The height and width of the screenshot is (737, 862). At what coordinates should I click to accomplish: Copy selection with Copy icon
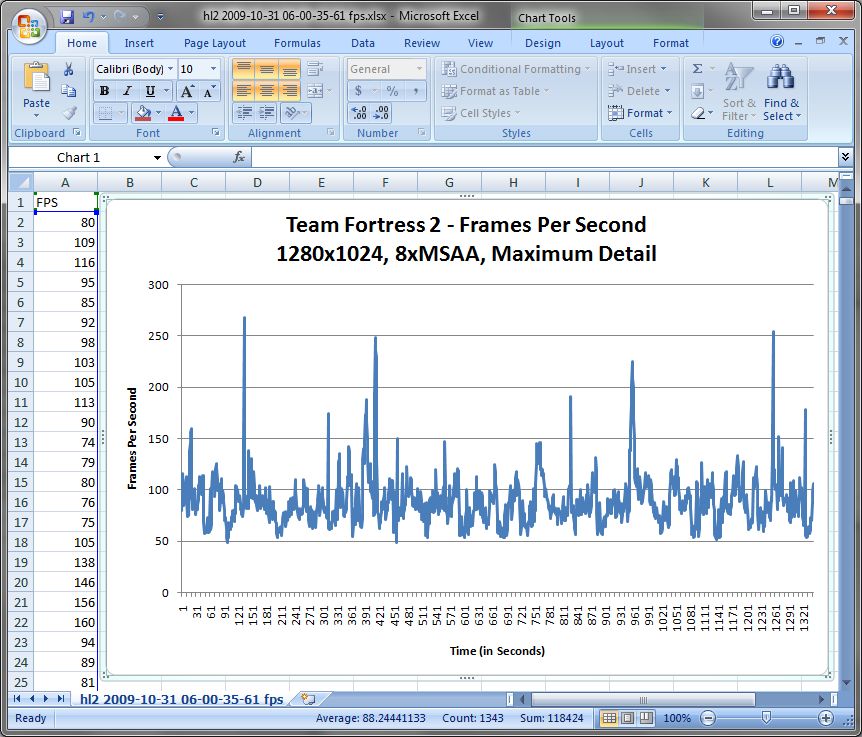69,91
